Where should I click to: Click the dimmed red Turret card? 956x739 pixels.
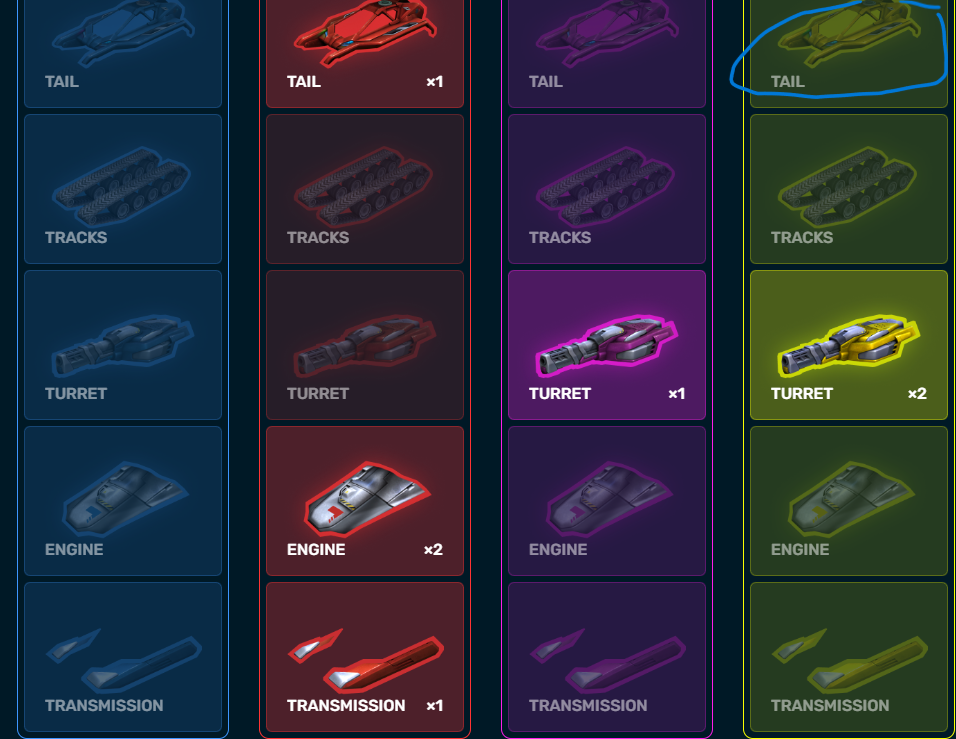coord(365,345)
